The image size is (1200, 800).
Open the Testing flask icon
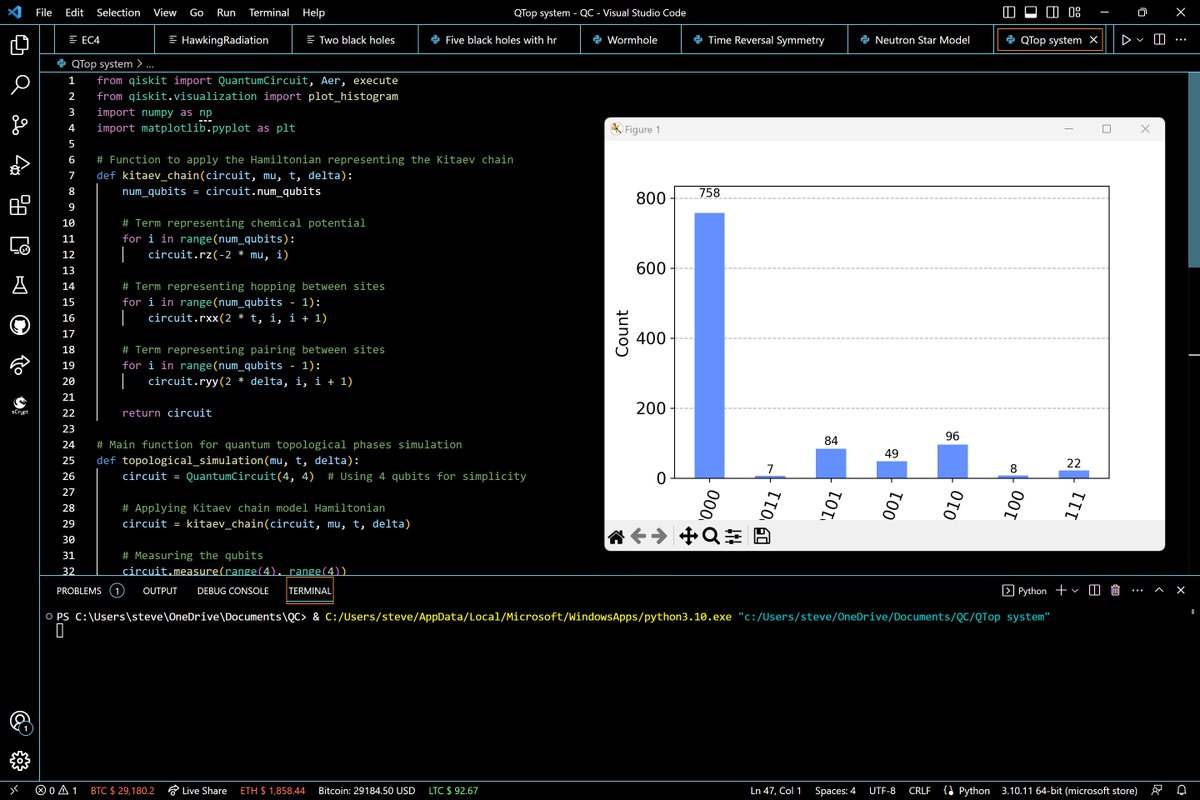[x=19, y=286]
